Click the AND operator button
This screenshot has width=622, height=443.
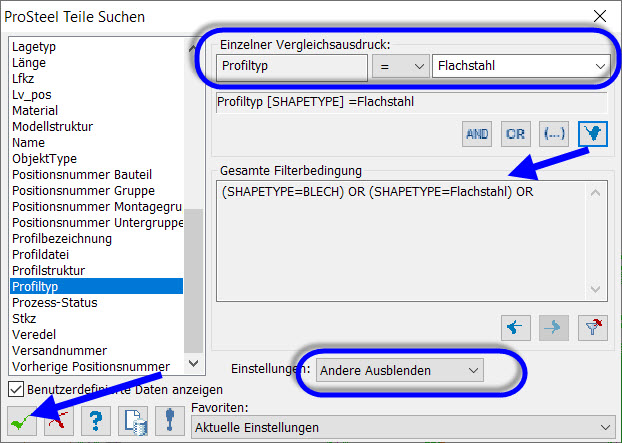click(x=477, y=134)
